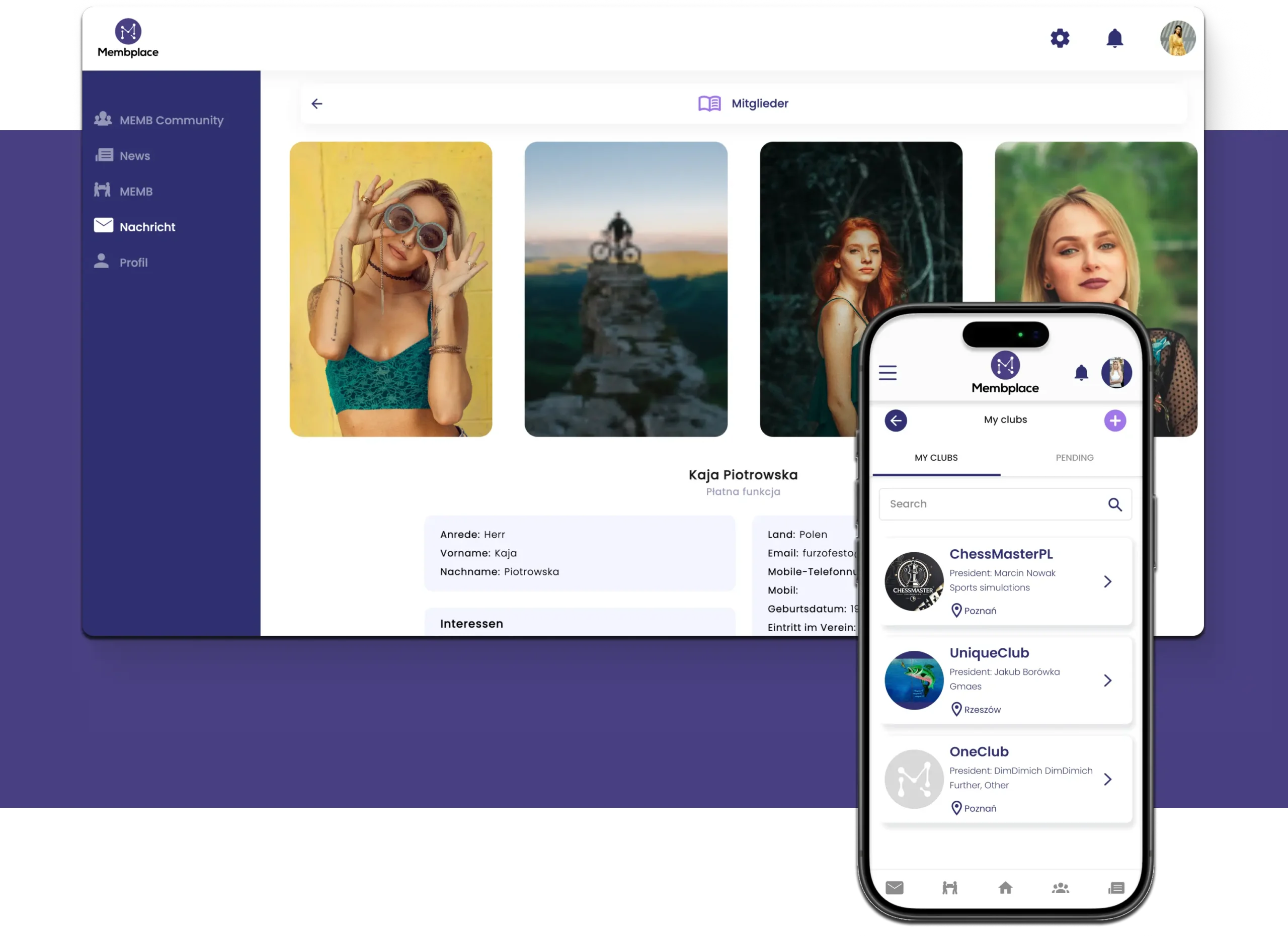
Task: Tap the search magnifier icon
Action: click(1115, 504)
